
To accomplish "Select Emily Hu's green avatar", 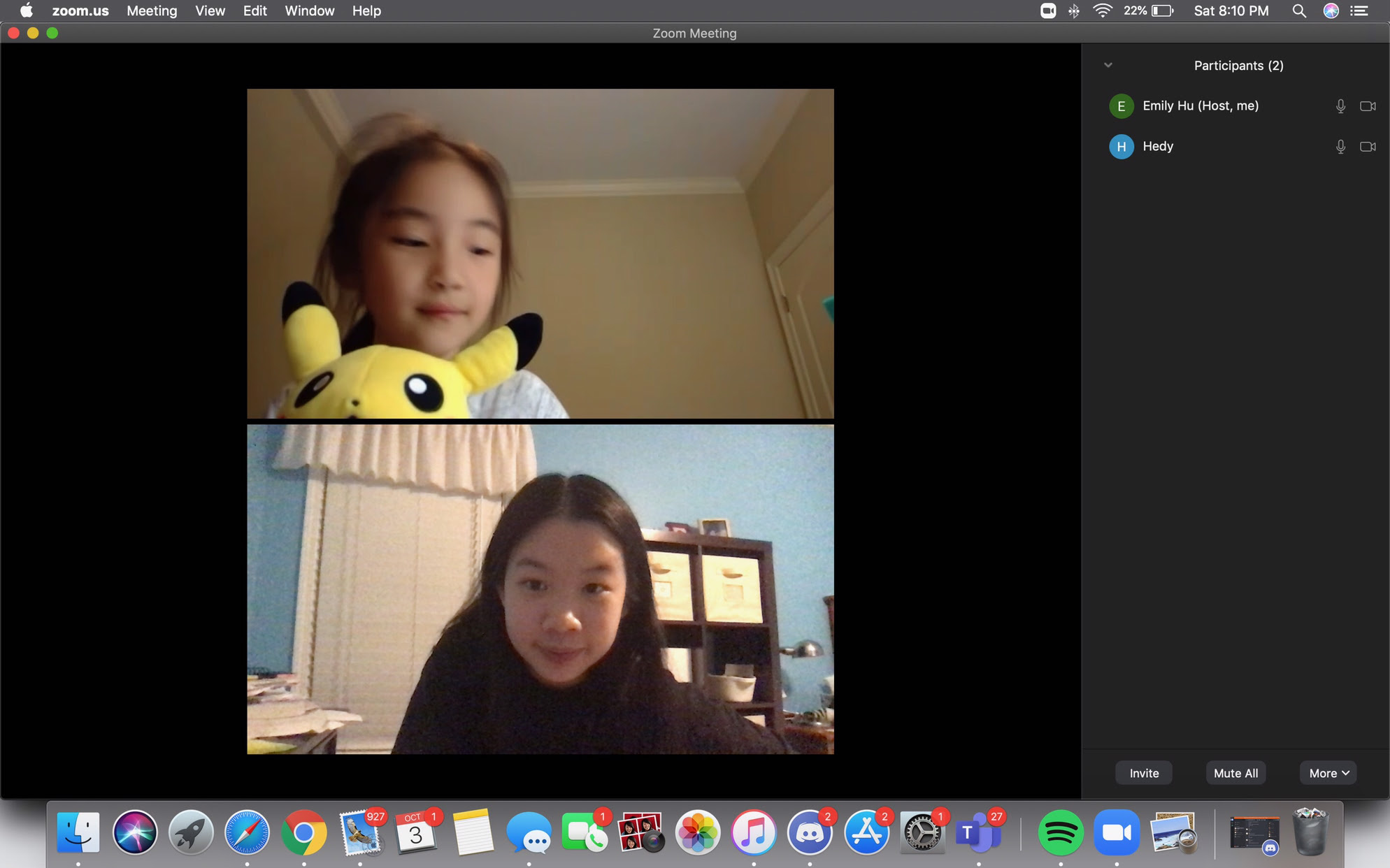I will point(1122,106).
